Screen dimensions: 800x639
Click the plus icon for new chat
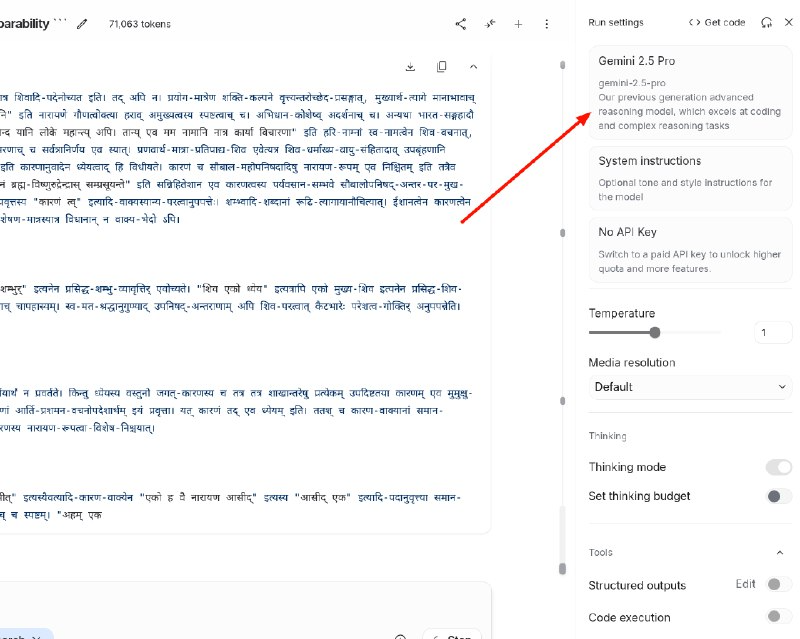click(x=518, y=24)
